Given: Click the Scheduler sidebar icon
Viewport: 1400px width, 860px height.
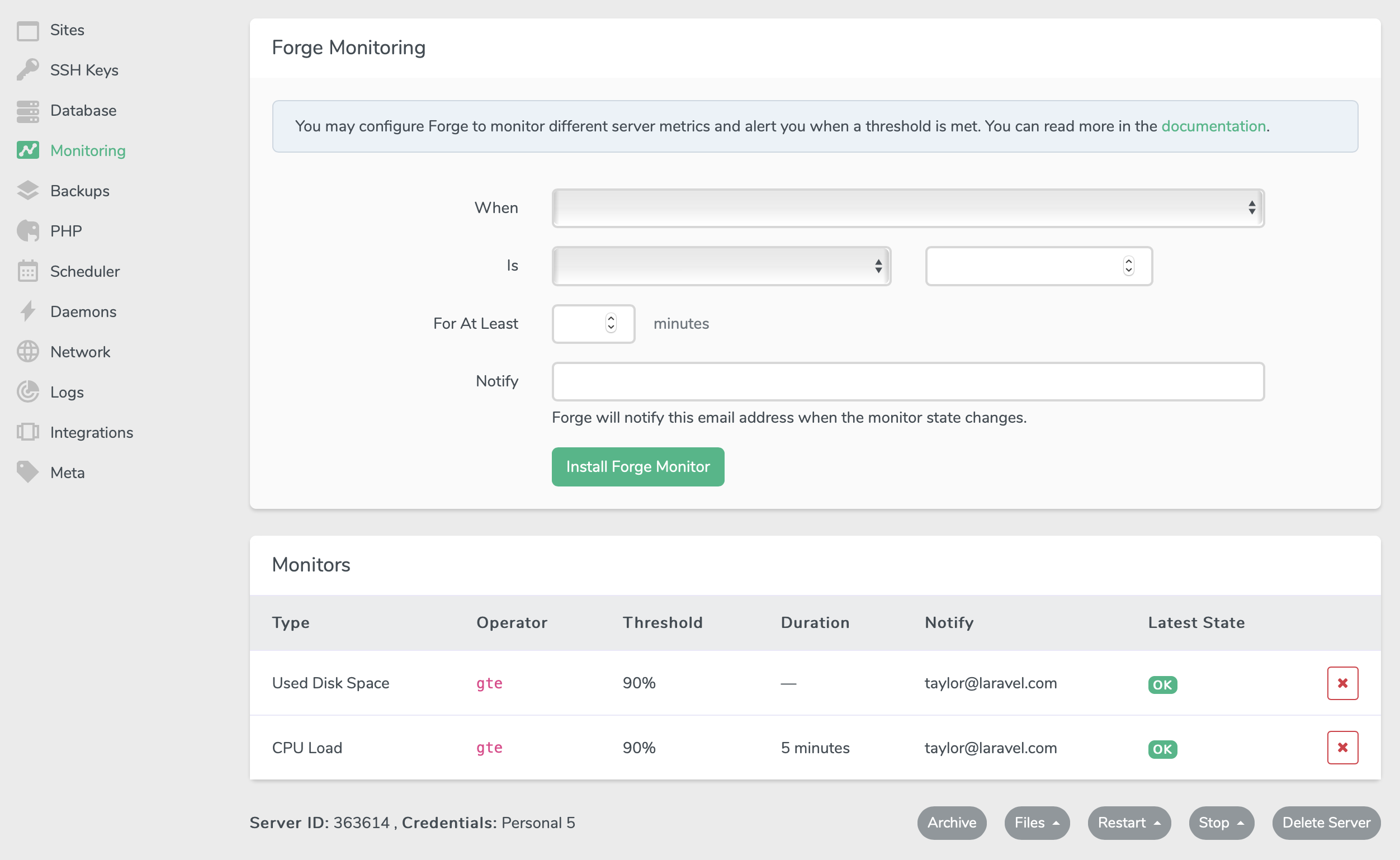Looking at the screenshot, I should (x=27, y=271).
